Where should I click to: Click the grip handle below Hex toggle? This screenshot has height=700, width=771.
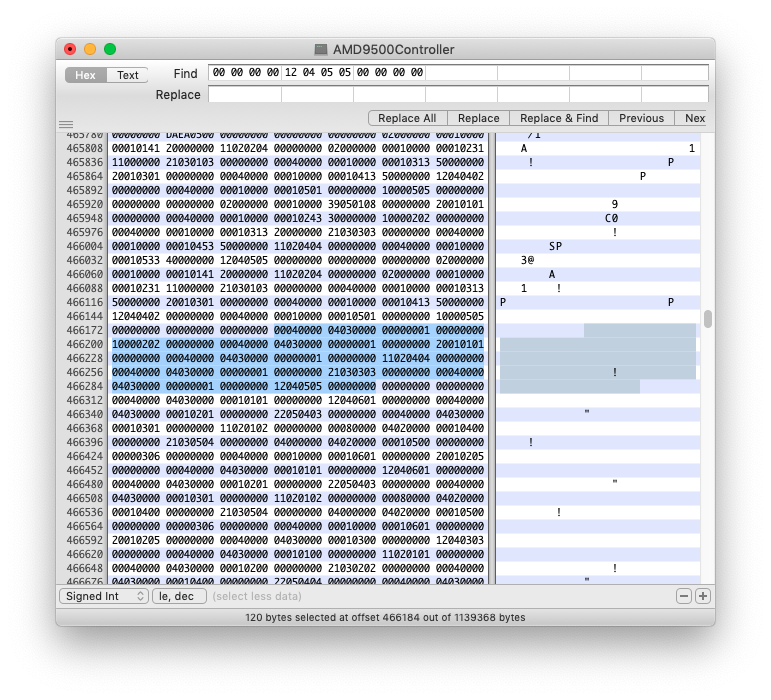pyautogui.click(x=66, y=124)
